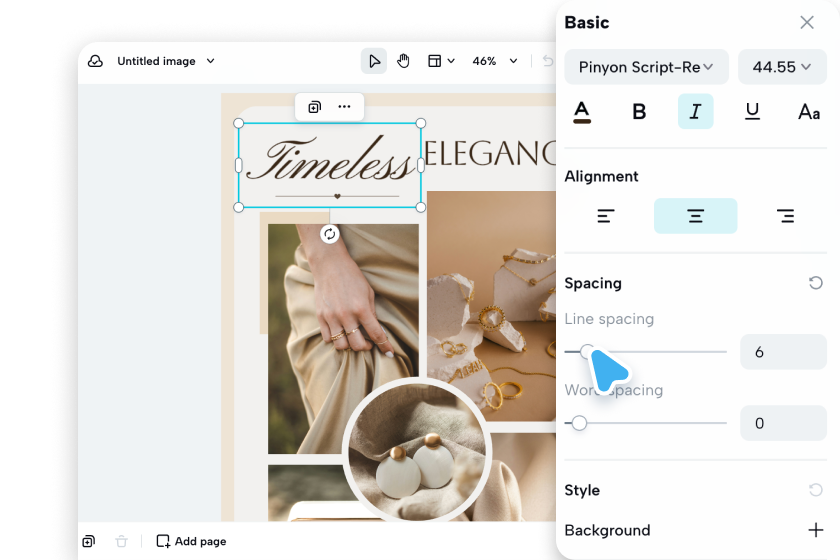Toggle bold formatting

coord(639,111)
